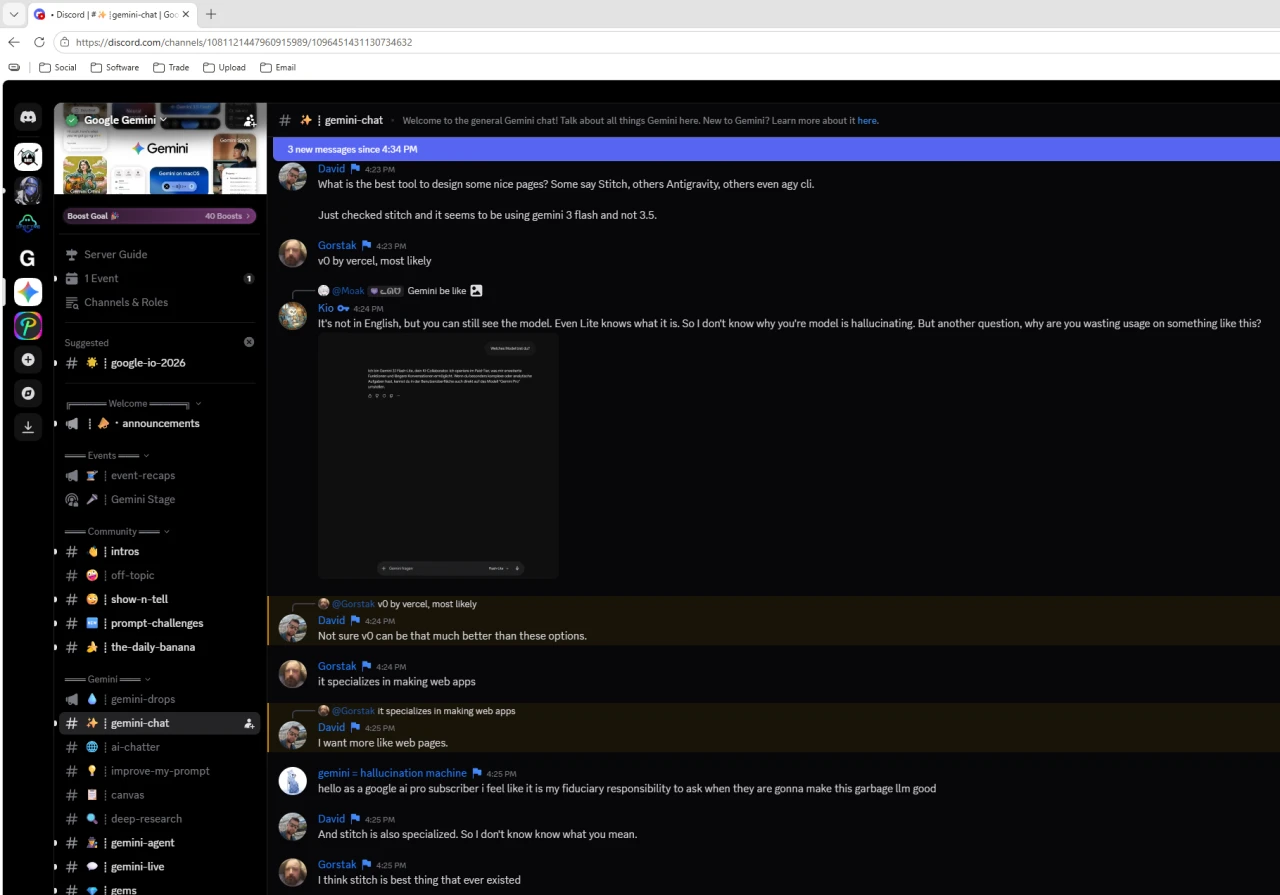This screenshot has width=1280, height=895.
Task: Open the canvas channel
Action: click(x=160, y=795)
